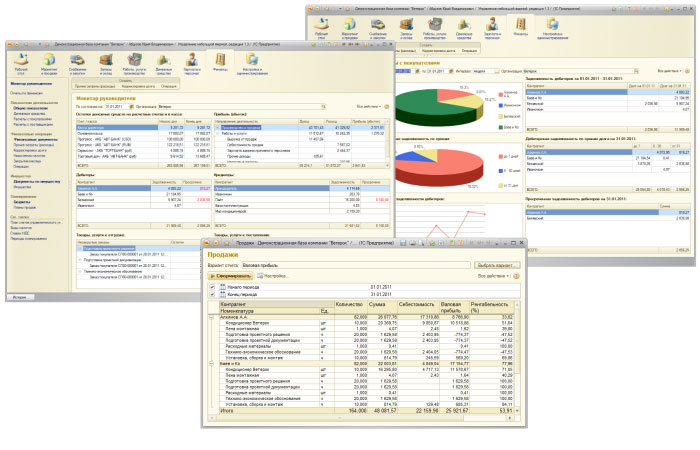Open Все действия dropdown in Продажи window
The image size is (700, 450).
505,275
